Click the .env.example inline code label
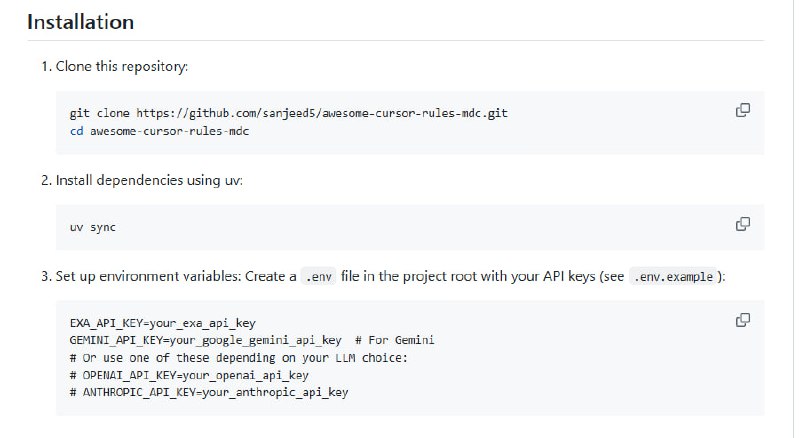 (x=673, y=277)
